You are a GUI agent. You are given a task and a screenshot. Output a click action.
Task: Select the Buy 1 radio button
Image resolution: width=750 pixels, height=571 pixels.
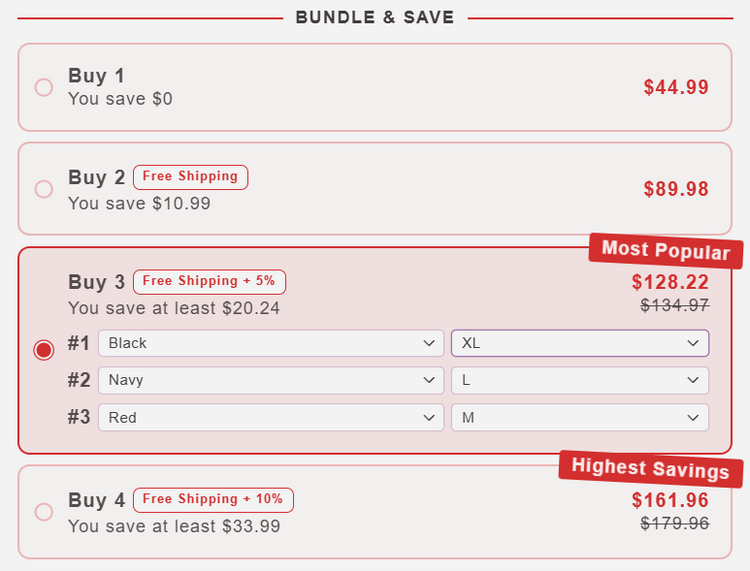tap(44, 87)
